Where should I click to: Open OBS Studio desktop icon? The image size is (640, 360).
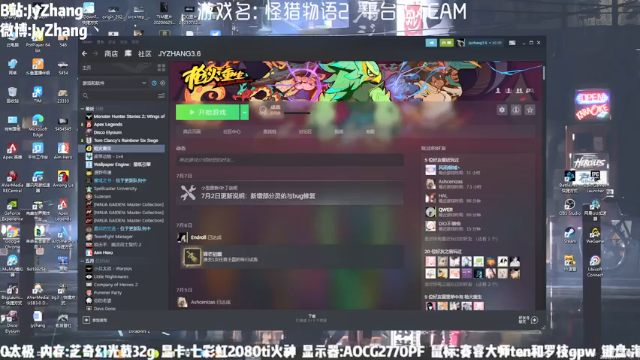coord(570,207)
